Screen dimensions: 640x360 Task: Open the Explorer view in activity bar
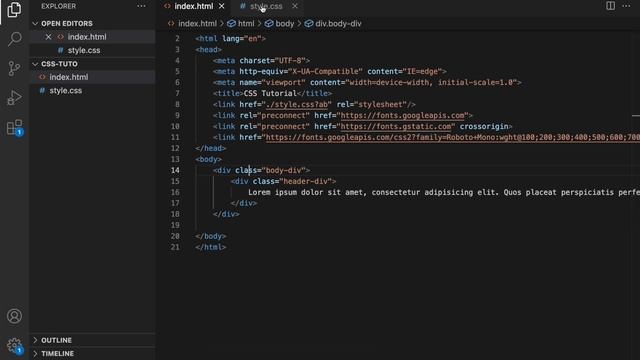14,9
